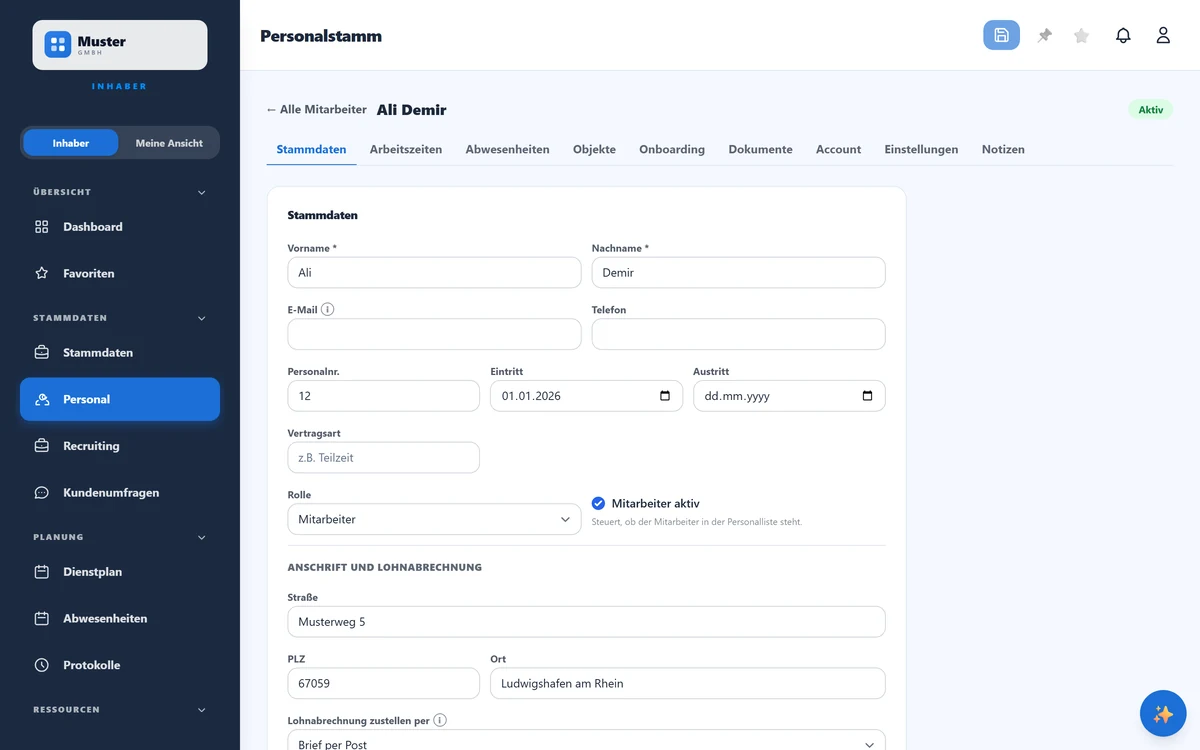
Task: Go back to Alle Mitarbeiter
Action: pyautogui.click(x=316, y=110)
